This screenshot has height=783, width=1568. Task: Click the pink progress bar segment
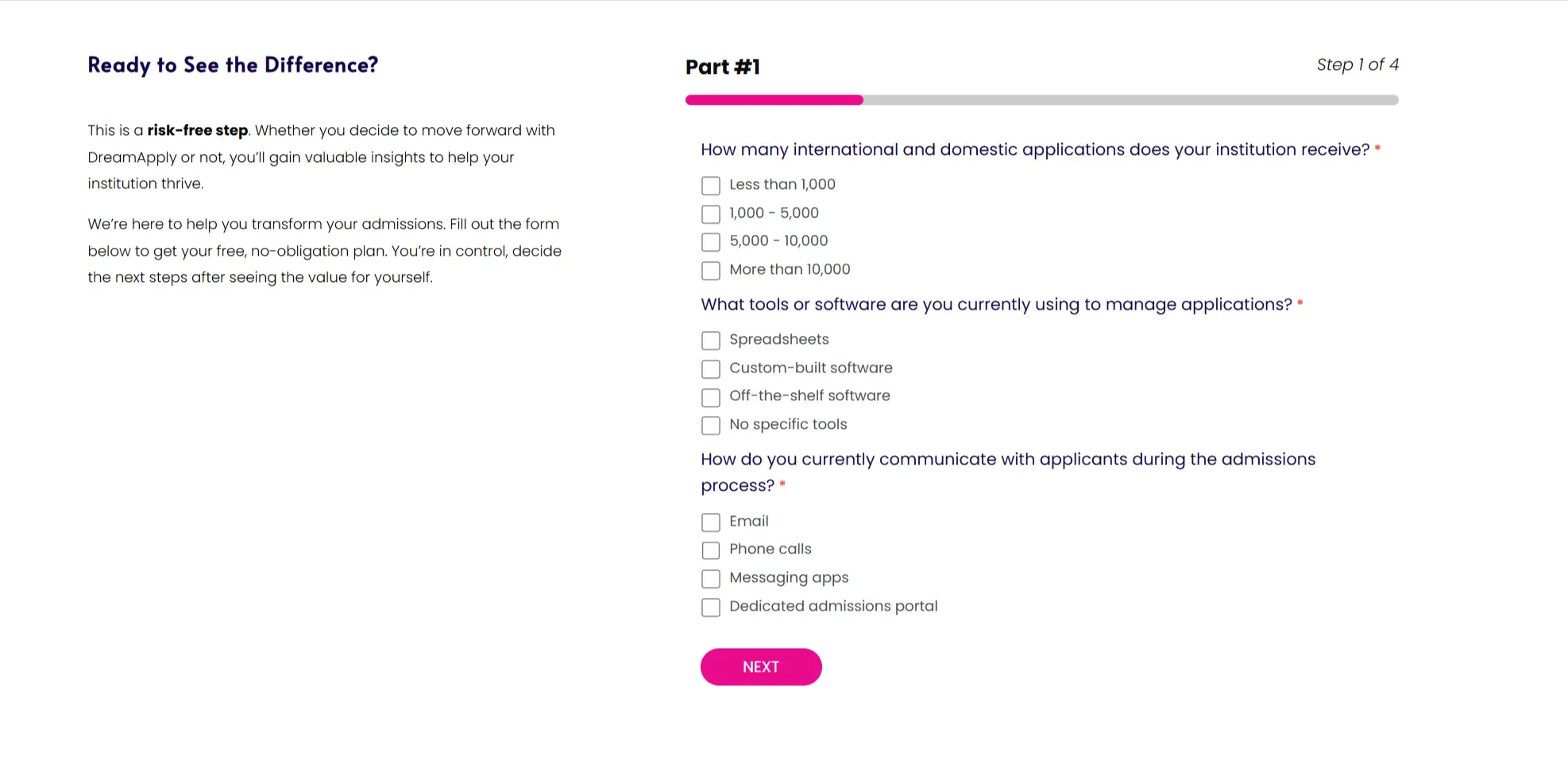click(x=774, y=100)
